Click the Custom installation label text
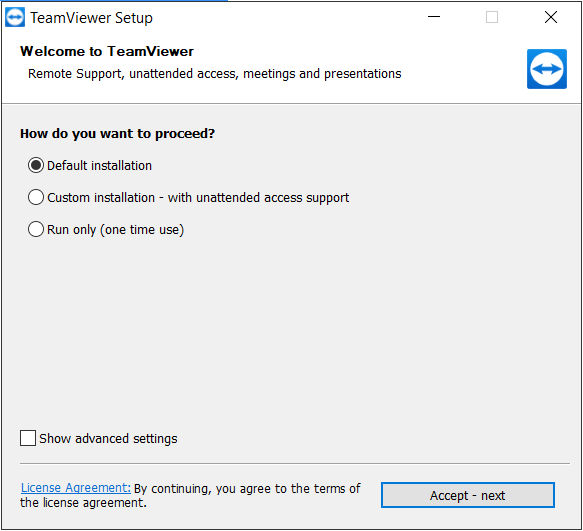Viewport: 583px width, 531px height. tap(198, 197)
